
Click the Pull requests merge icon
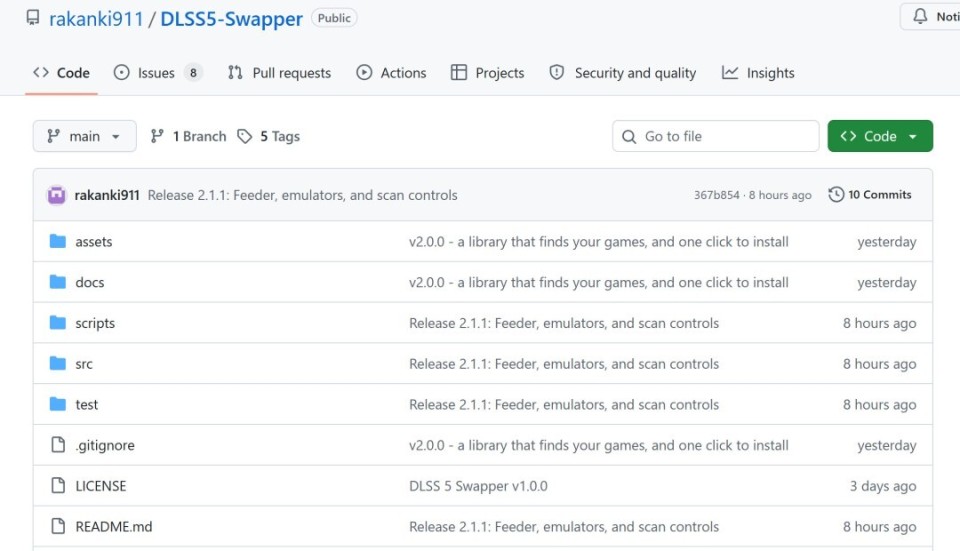pyautogui.click(x=235, y=72)
